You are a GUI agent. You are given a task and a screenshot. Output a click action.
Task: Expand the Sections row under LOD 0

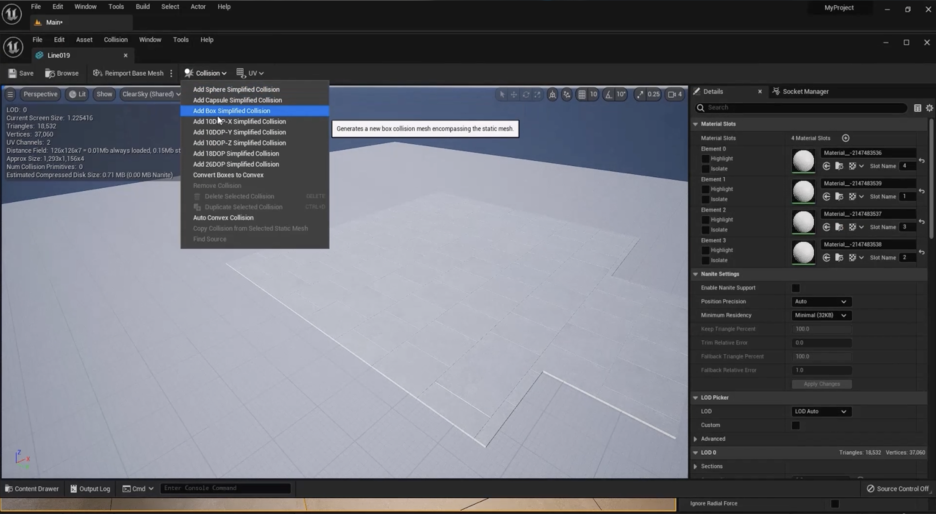click(x=695, y=466)
